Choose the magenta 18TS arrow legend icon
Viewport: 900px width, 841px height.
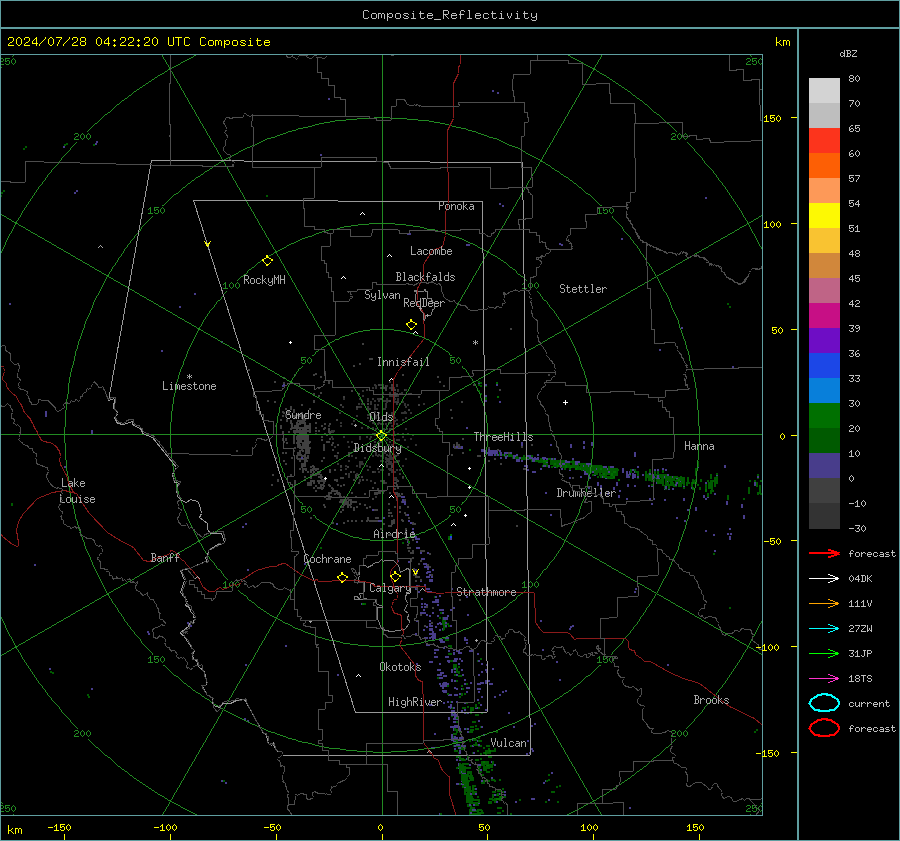824,679
